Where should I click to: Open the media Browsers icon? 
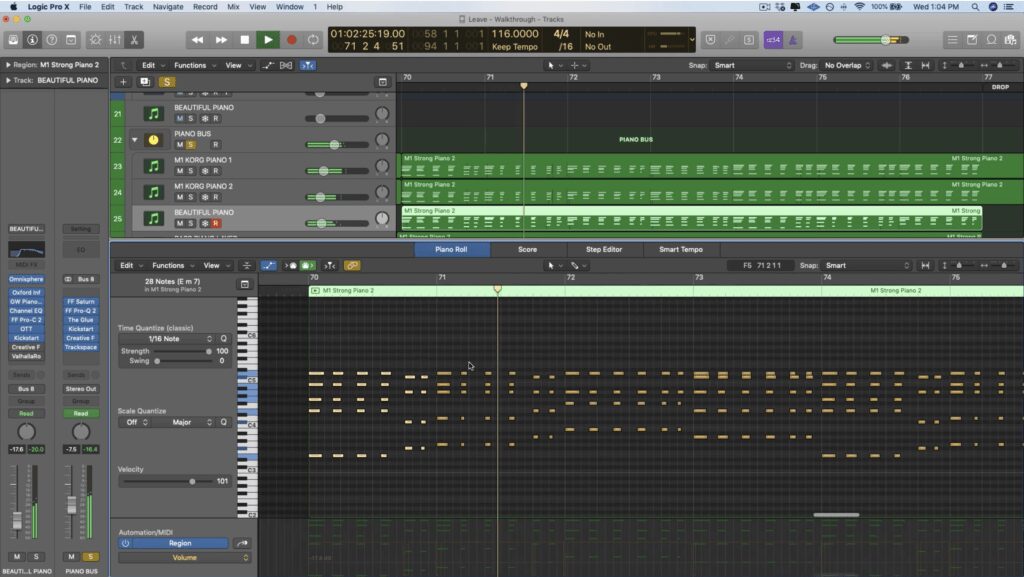(x=1011, y=40)
